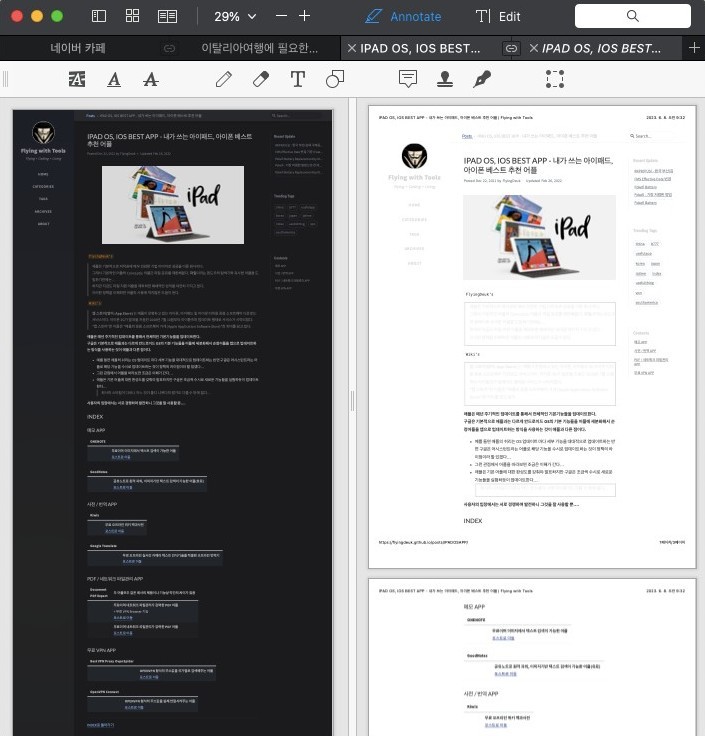
Task: Select the signature pen tool
Action: coord(482,79)
